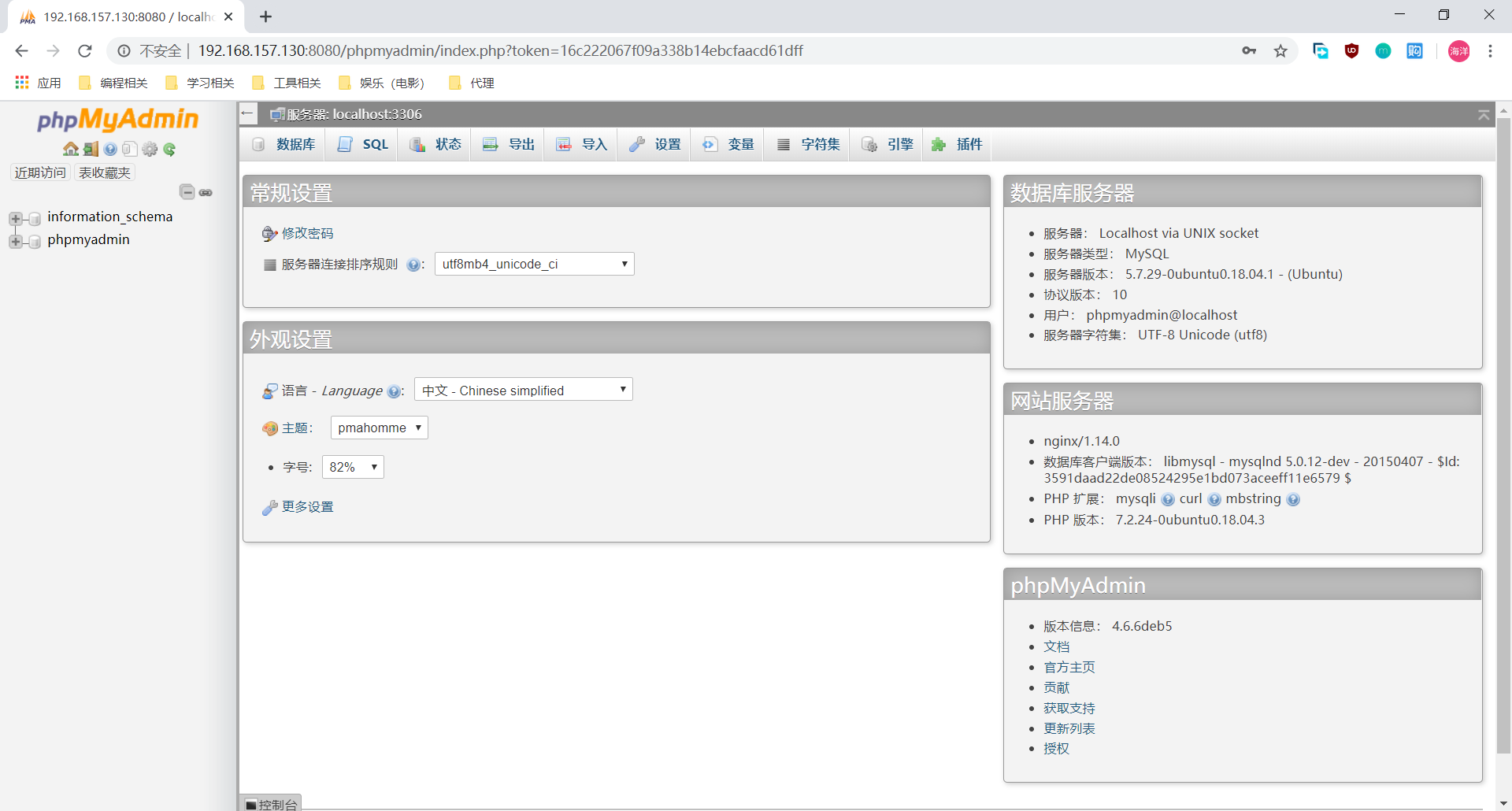This screenshot has width=1512, height=811.
Task: Open the 文档 link
Action: [1056, 647]
